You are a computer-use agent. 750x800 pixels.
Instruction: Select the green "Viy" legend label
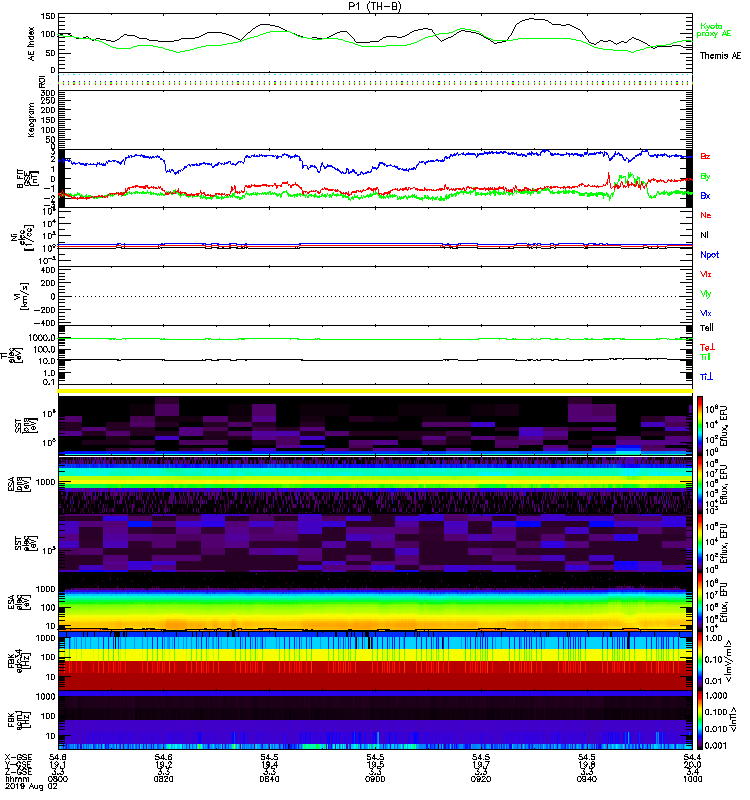706,294
